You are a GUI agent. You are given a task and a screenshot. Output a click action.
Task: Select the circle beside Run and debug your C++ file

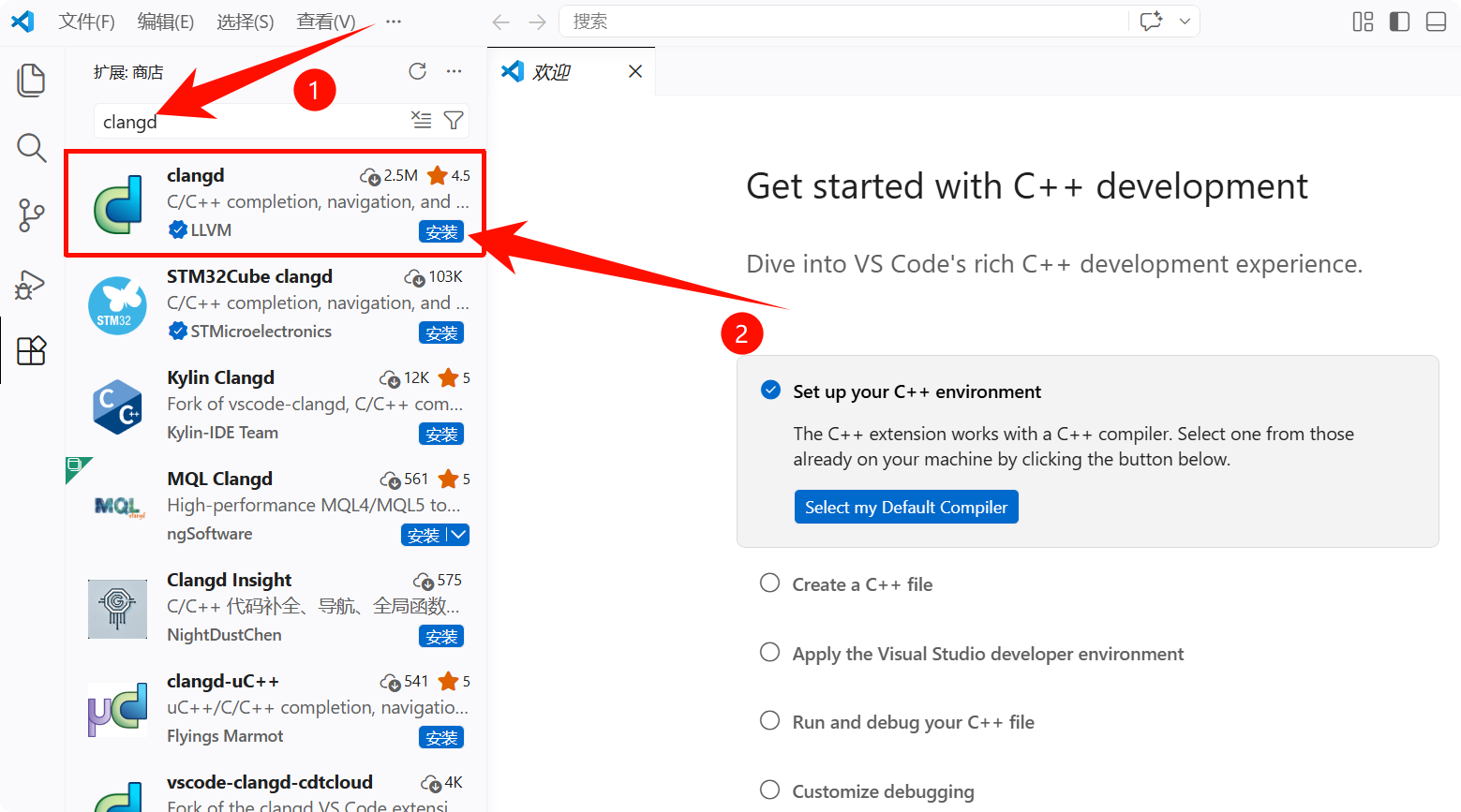[x=769, y=720]
